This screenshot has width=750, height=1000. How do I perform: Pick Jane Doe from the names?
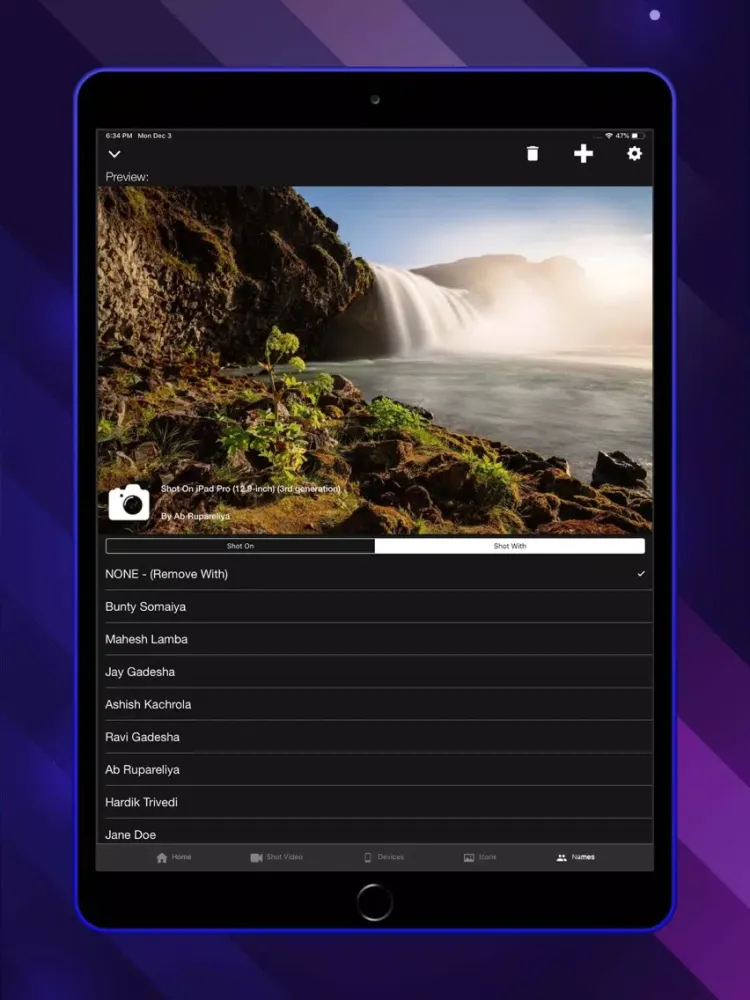375,832
